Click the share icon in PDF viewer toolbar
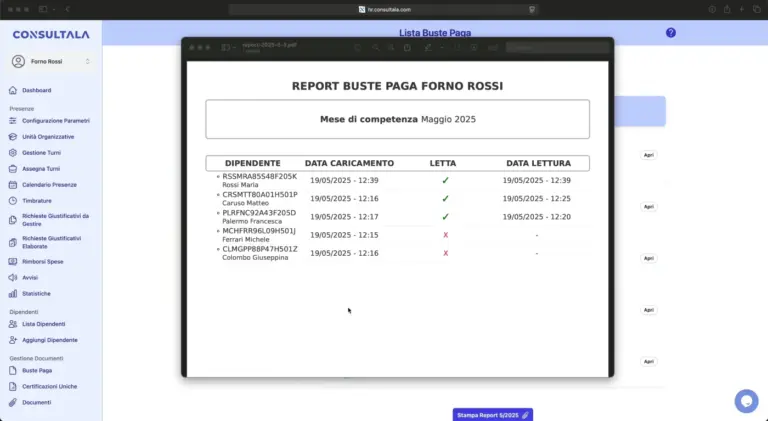 coord(407,47)
